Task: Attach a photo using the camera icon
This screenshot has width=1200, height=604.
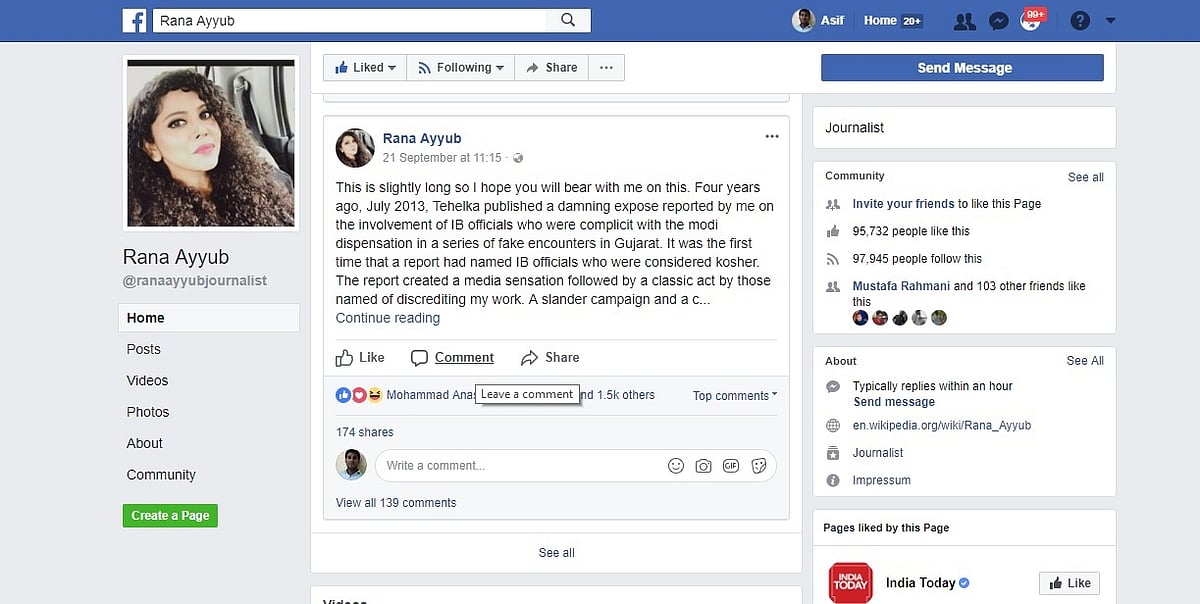Action: click(703, 466)
